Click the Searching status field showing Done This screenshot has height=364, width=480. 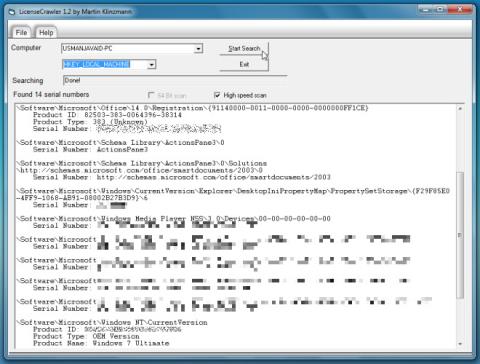point(175,80)
